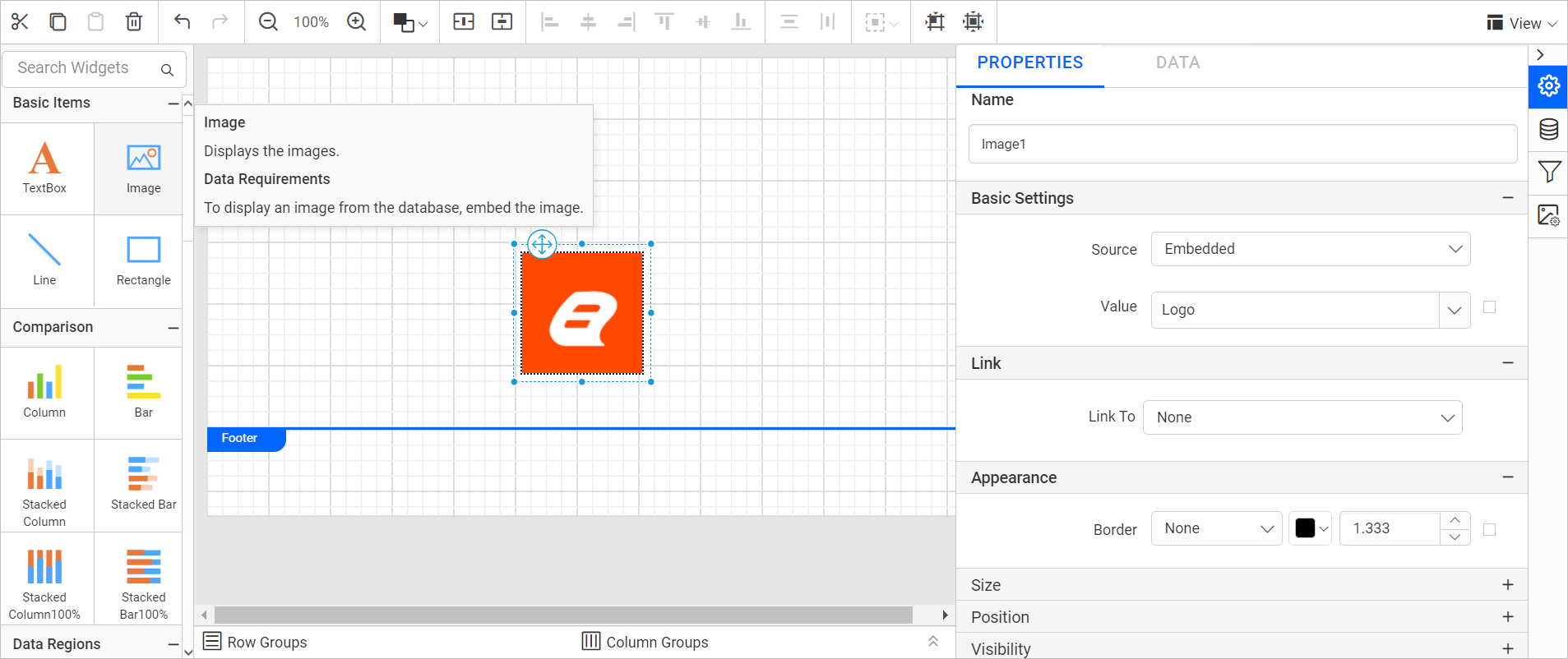Undo the last action
The image size is (1568, 659).
[x=182, y=21]
